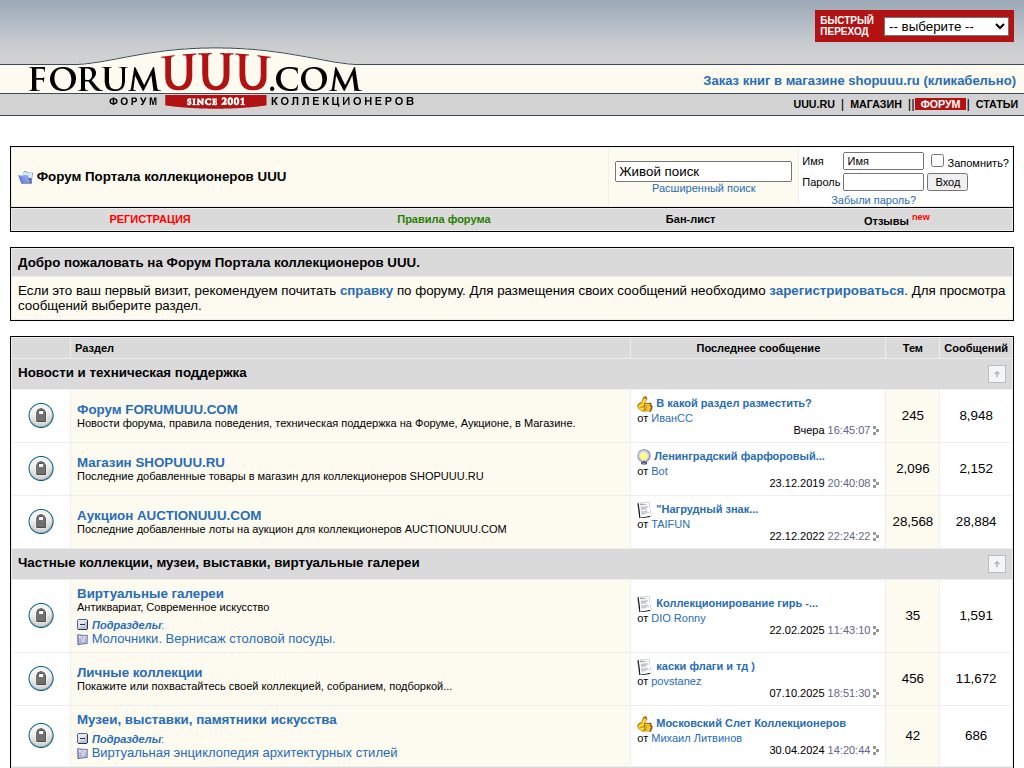Toggle the Запомнить checkbox
Screen dimensions: 1024x768
coord(937,161)
